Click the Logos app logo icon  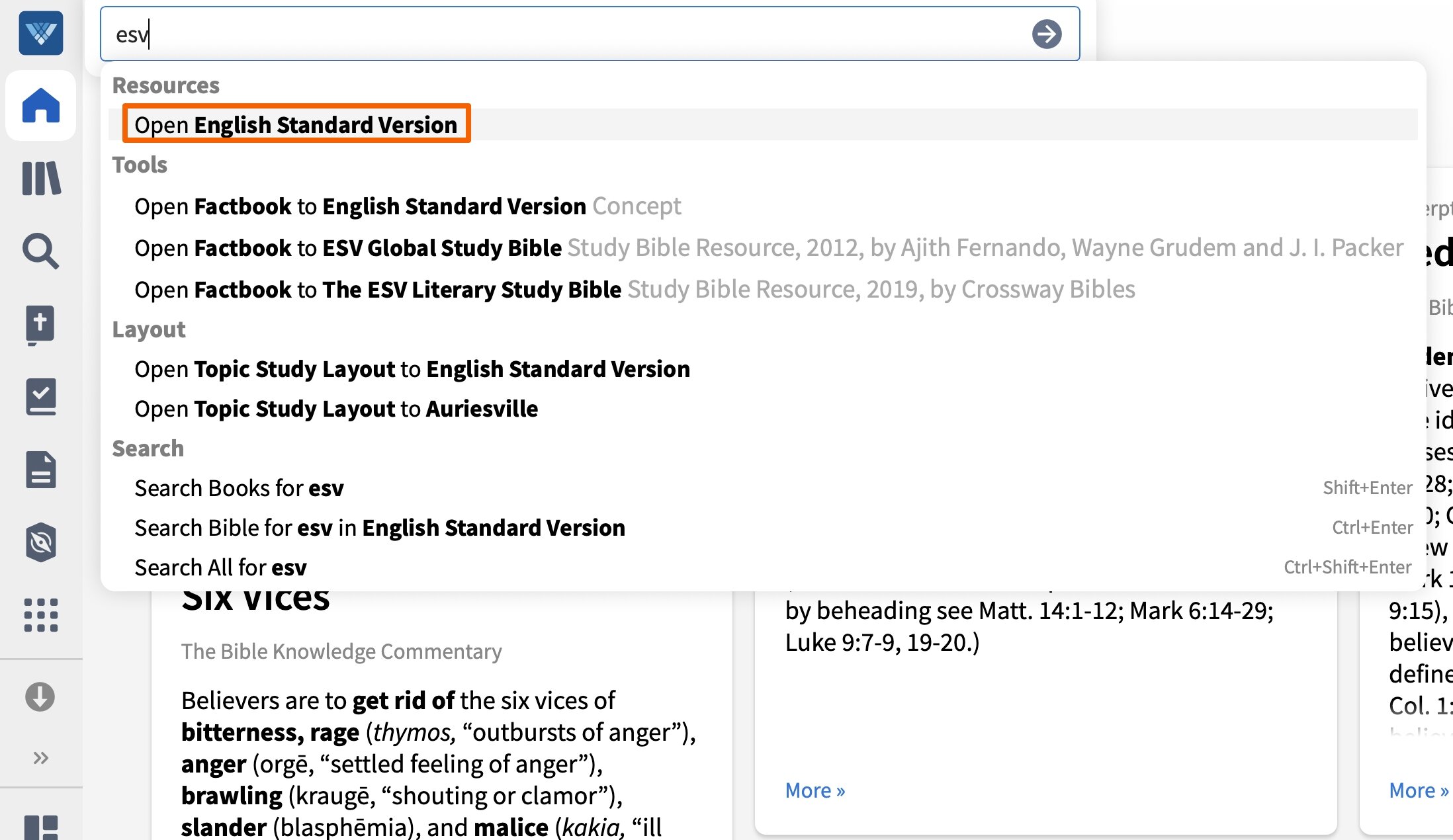41,33
